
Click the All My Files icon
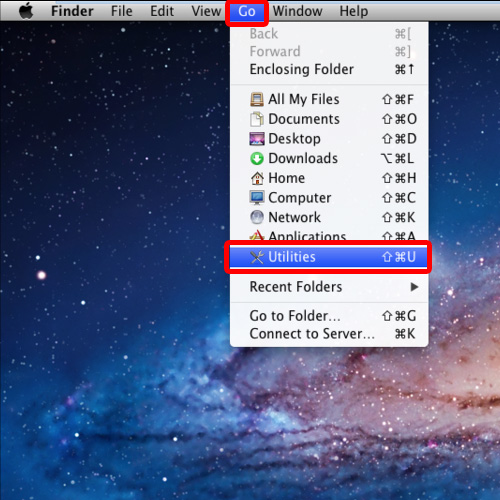[257, 99]
